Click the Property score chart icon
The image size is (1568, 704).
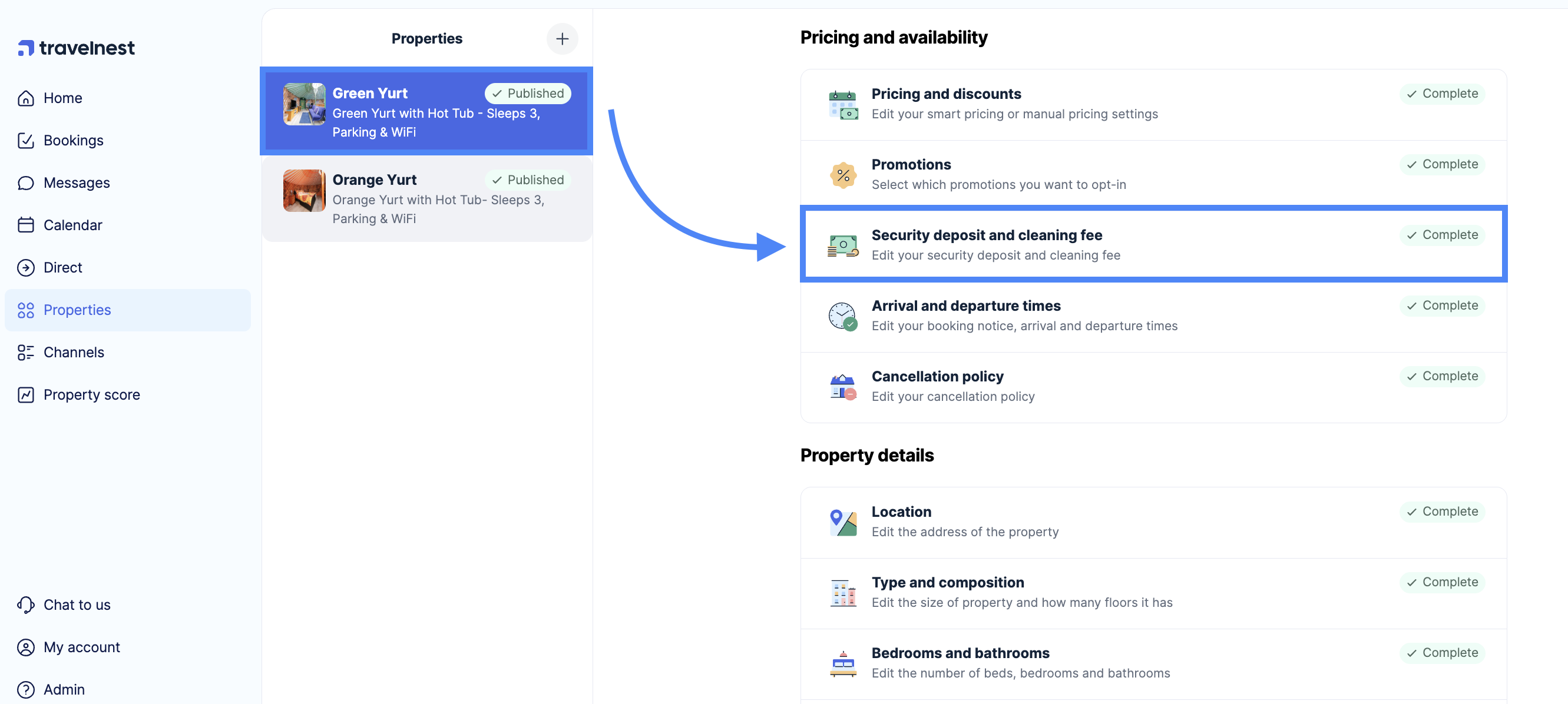tap(25, 395)
